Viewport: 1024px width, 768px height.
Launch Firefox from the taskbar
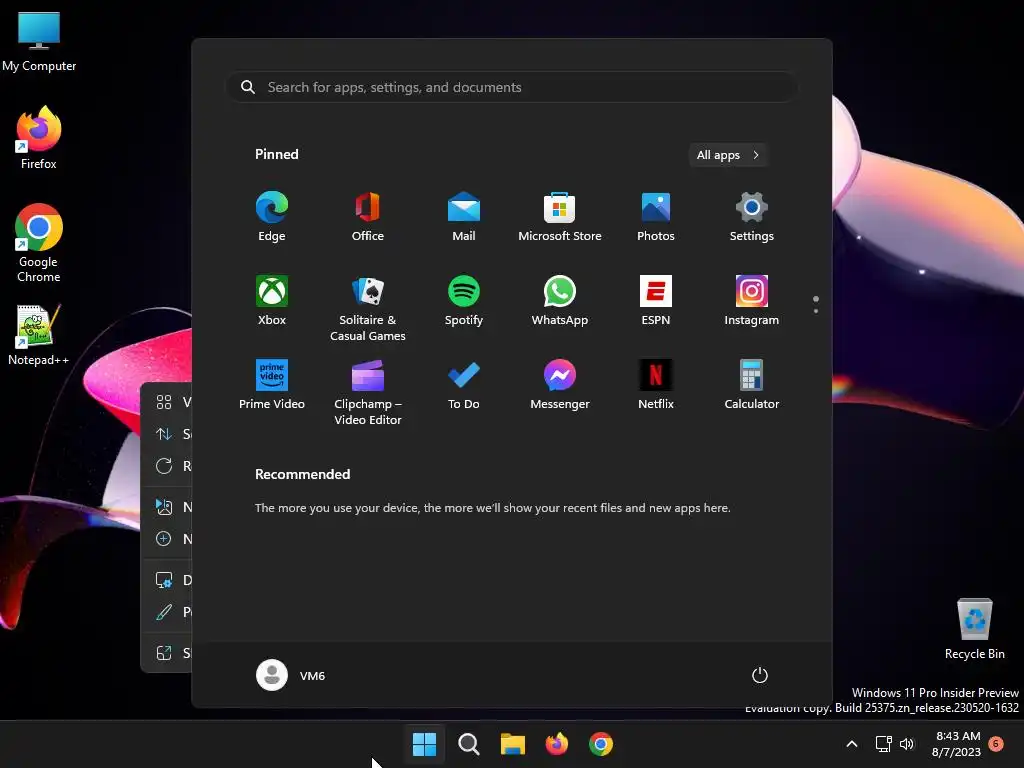556,744
